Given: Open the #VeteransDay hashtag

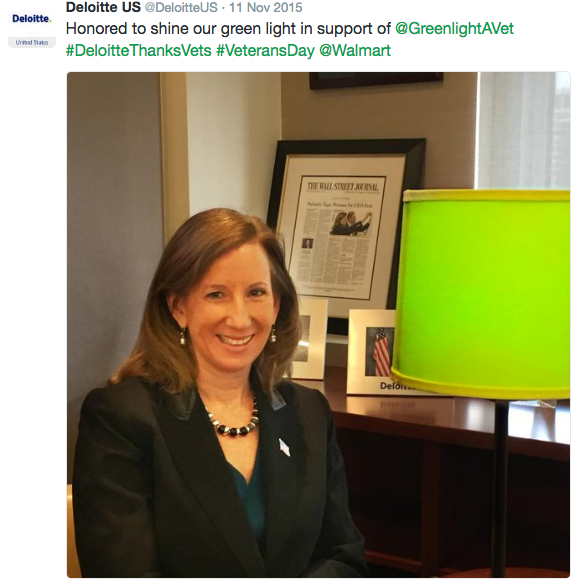Looking at the screenshot, I should coord(265,51).
